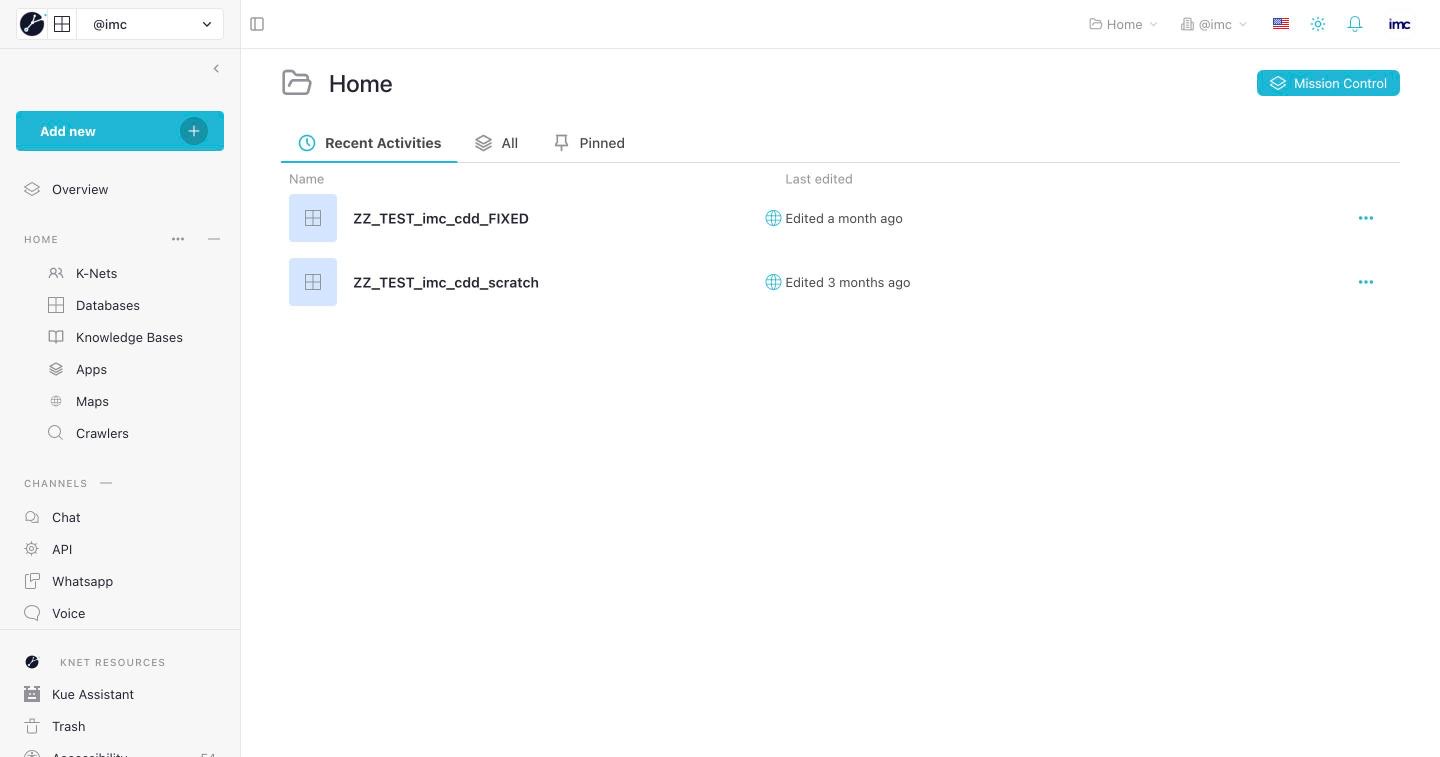Open ZZ_TEST_imc_cdd_FIXED database
This screenshot has height=757, width=1440.
[x=441, y=218]
